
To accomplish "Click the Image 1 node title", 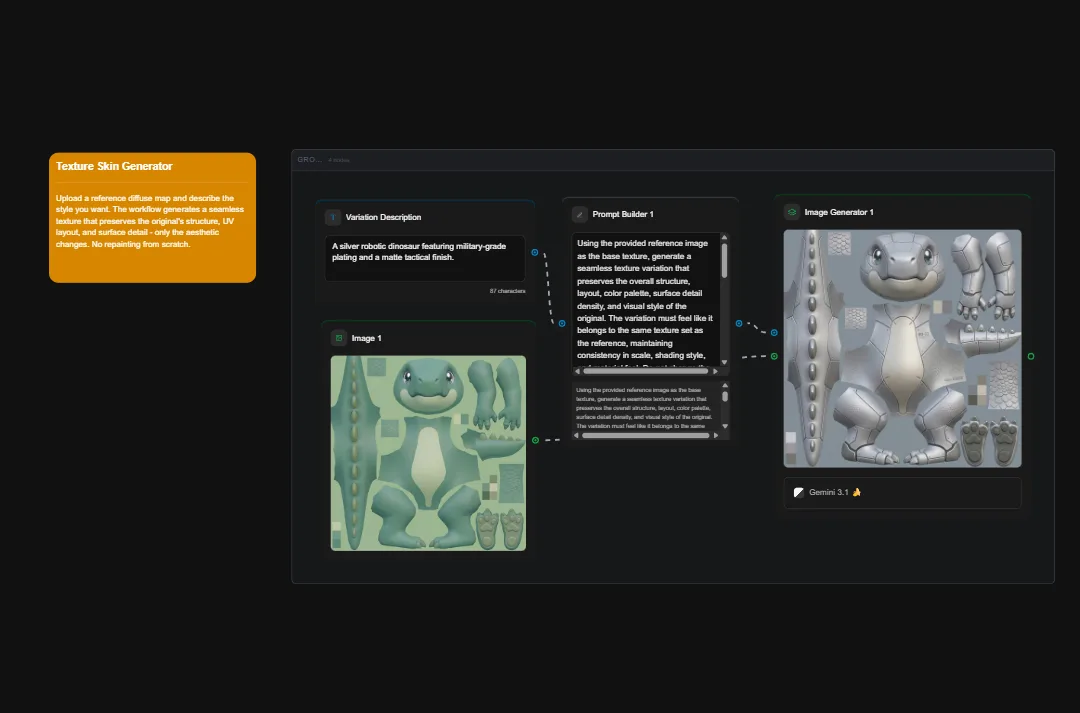I will (366, 338).
